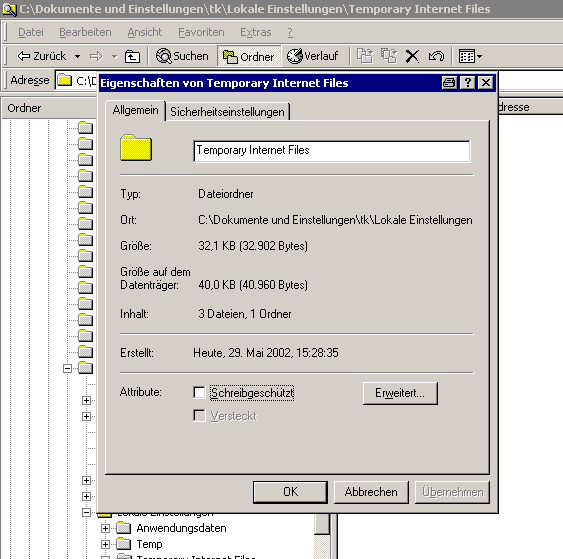This screenshot has height=559, width=563.
Task: Click the large folder icon in dialog
Action: pyautogui.click(x=136, y=148)
